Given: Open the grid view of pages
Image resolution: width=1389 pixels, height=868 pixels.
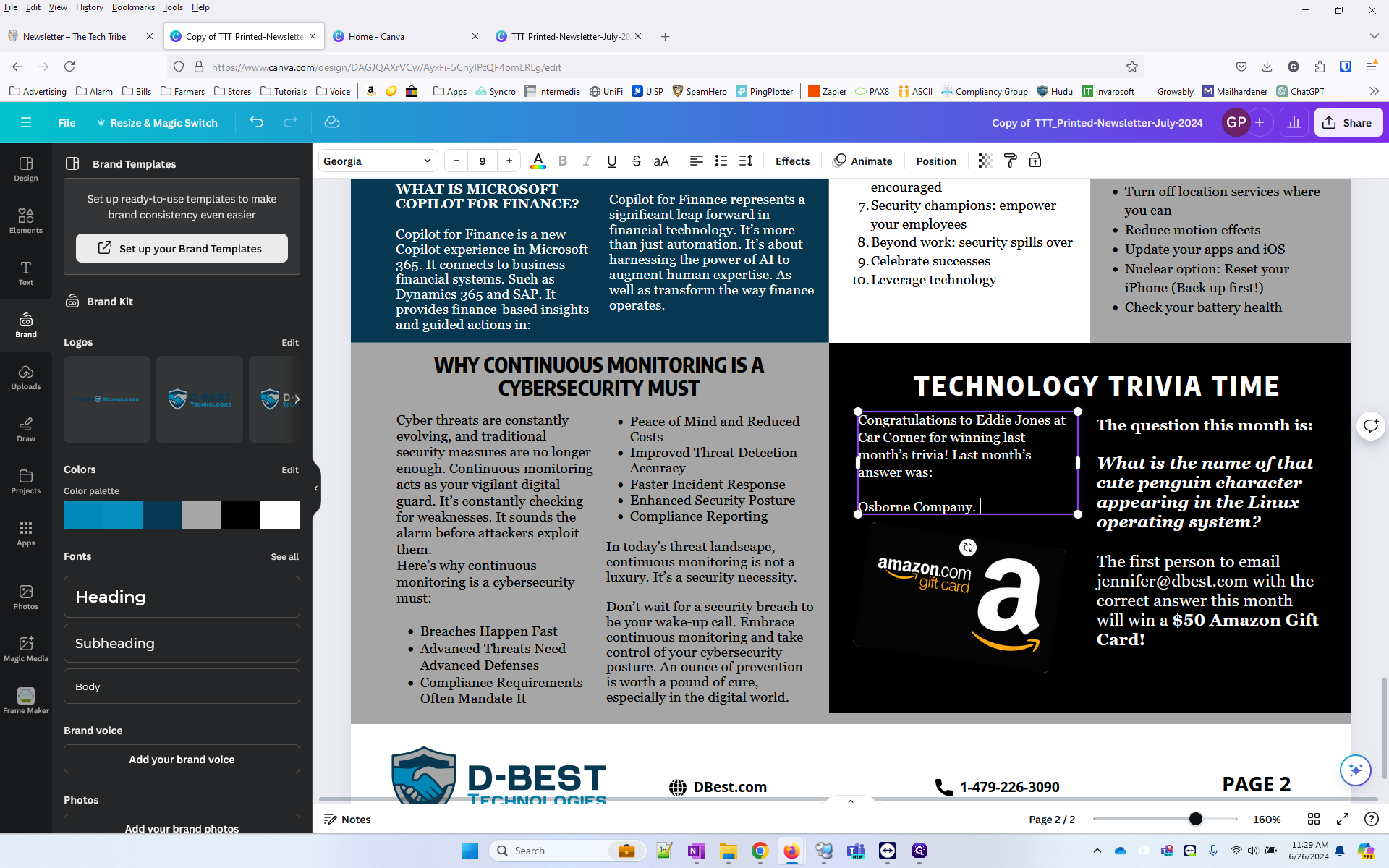Looking at the screenshot, I should coord(1314,819).
